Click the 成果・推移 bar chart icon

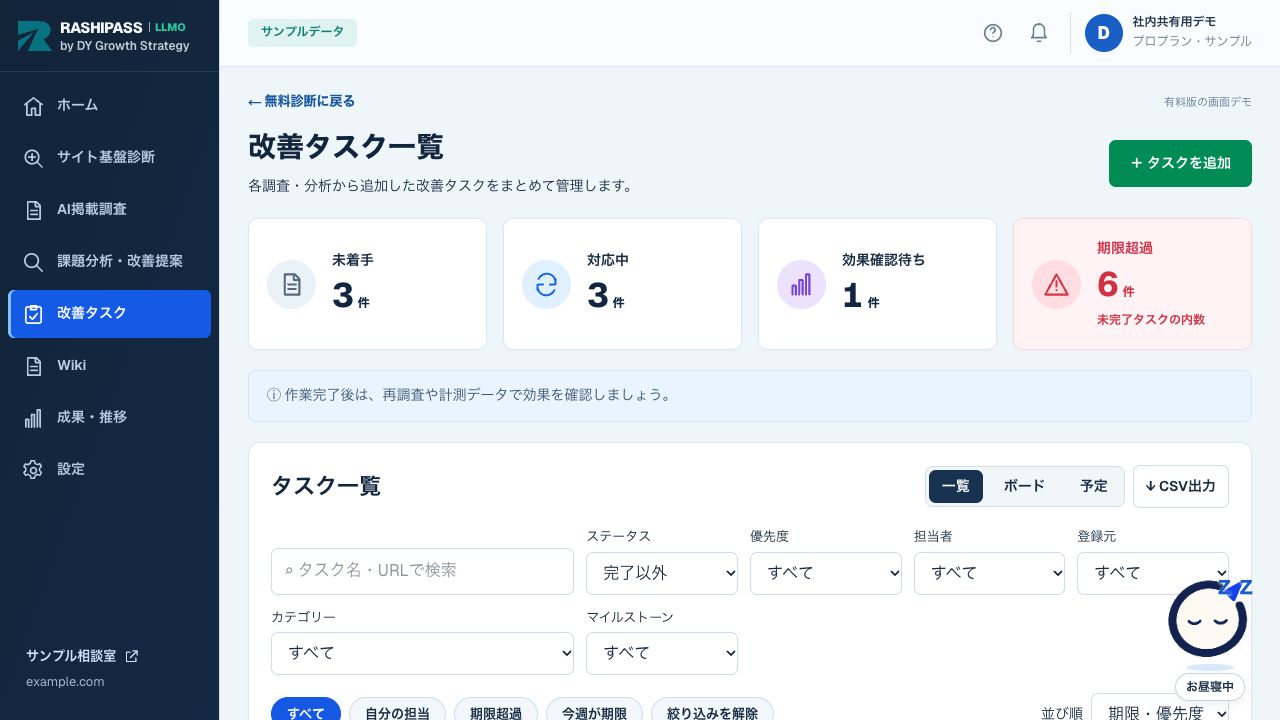tap(33, 418)
